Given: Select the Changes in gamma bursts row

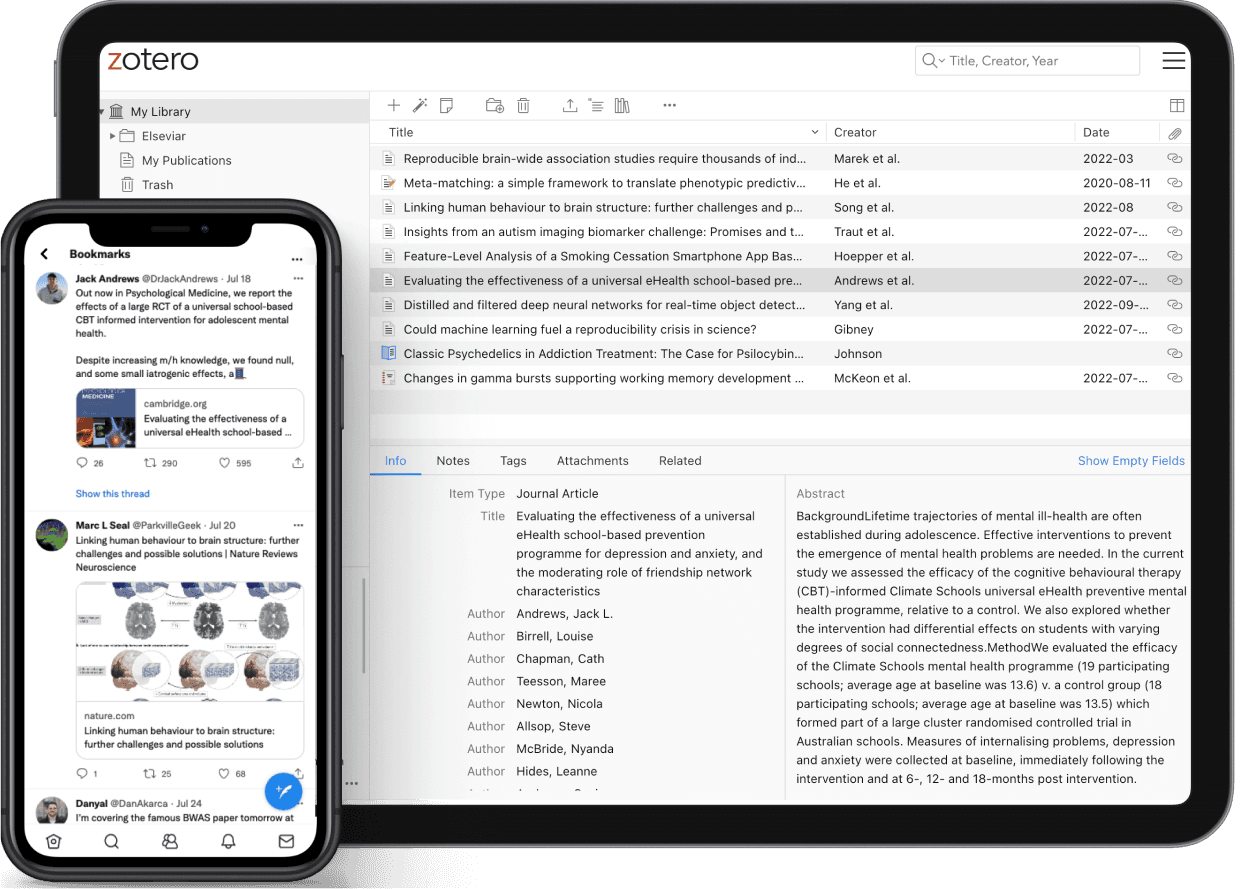Looking at the screenshot, I should [780, 378].
